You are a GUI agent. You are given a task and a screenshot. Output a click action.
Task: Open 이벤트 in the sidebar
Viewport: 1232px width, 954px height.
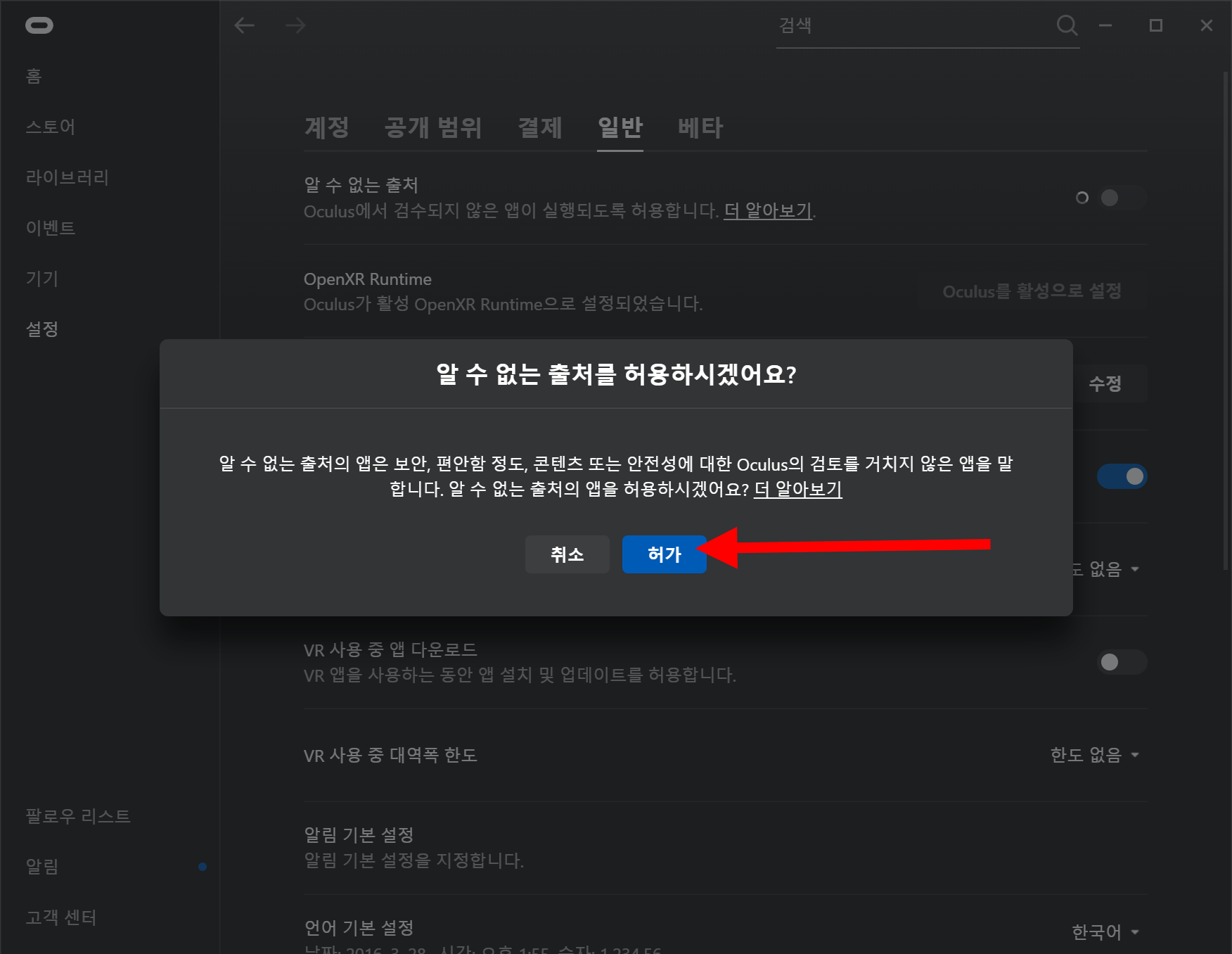[x=51, y=228]
